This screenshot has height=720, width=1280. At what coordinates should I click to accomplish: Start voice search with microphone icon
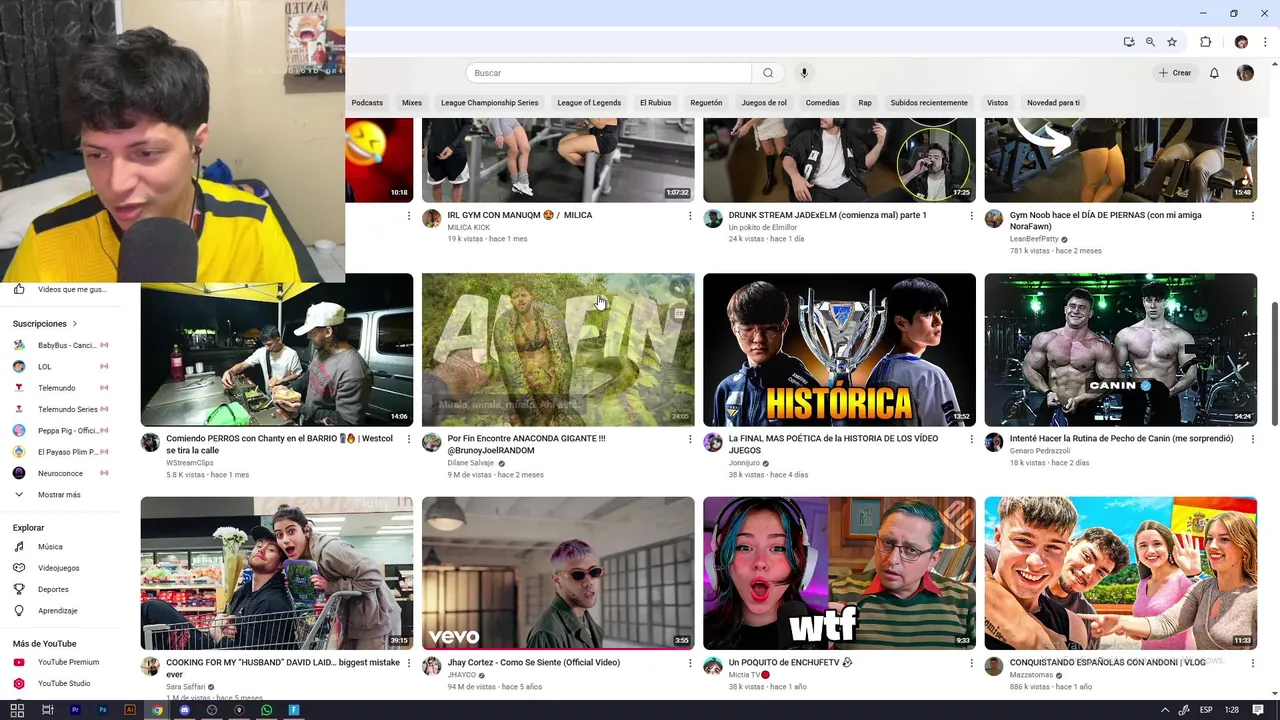[804, 73]
